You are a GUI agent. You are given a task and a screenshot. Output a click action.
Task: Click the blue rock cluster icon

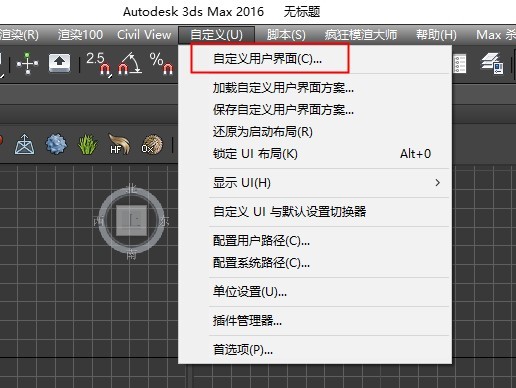pos(56,144)
